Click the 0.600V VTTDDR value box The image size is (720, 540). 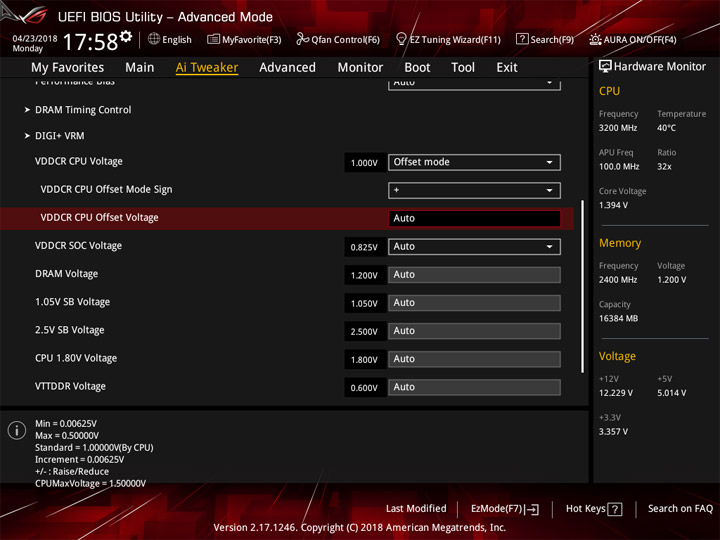364,388
